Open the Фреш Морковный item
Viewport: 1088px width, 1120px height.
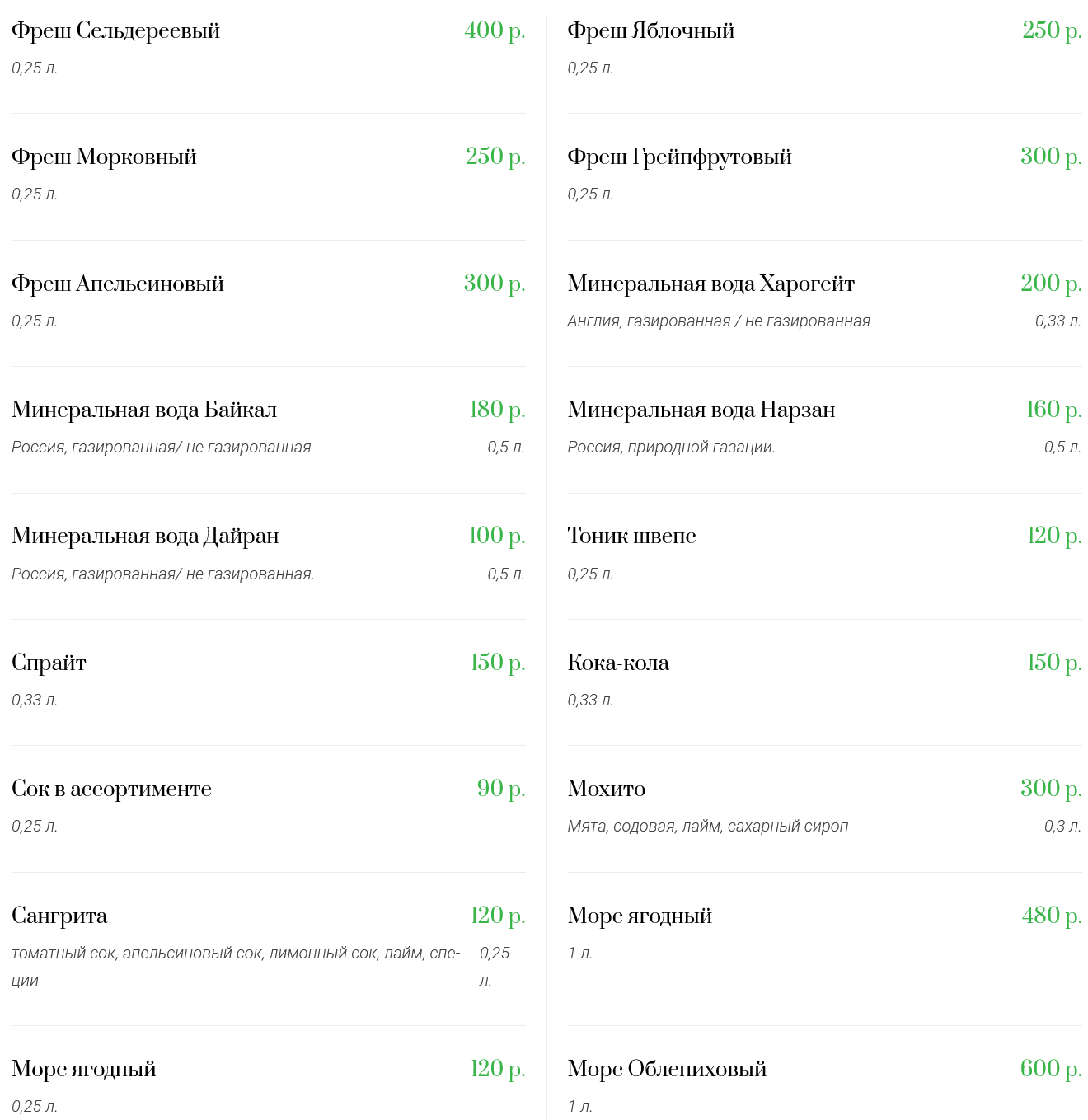[104, 157]
